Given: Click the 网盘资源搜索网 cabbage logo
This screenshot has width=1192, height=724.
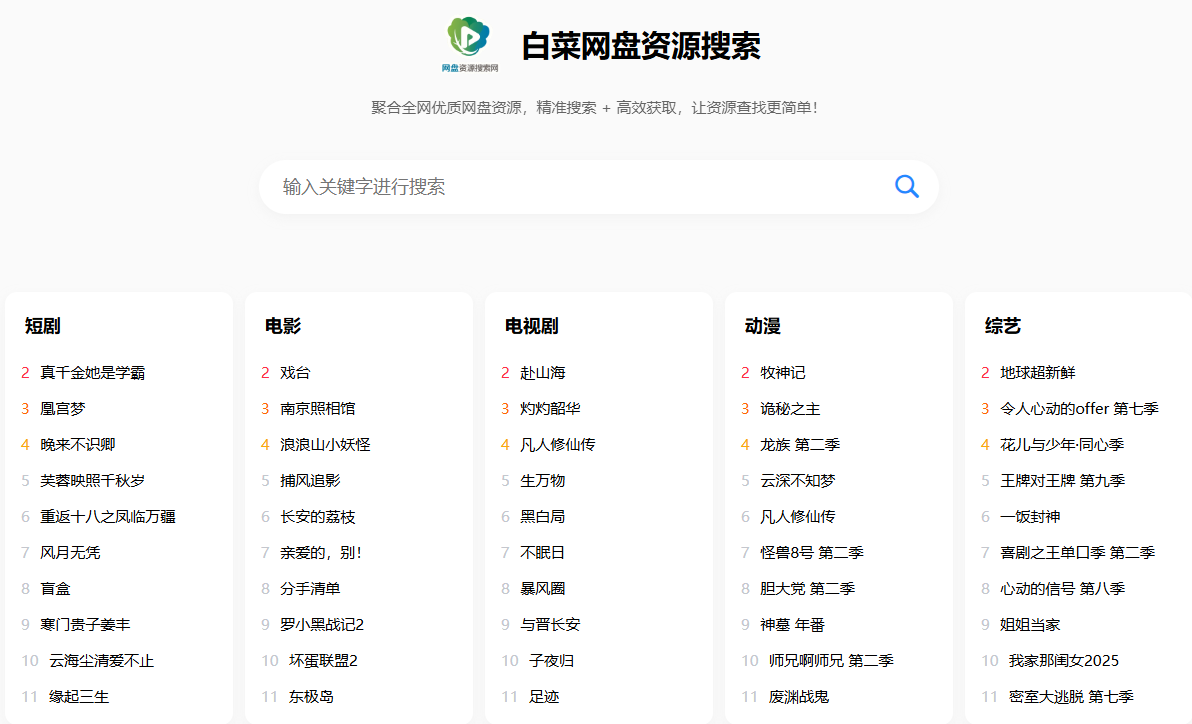Looking at the screenshot, I should 468,42.
